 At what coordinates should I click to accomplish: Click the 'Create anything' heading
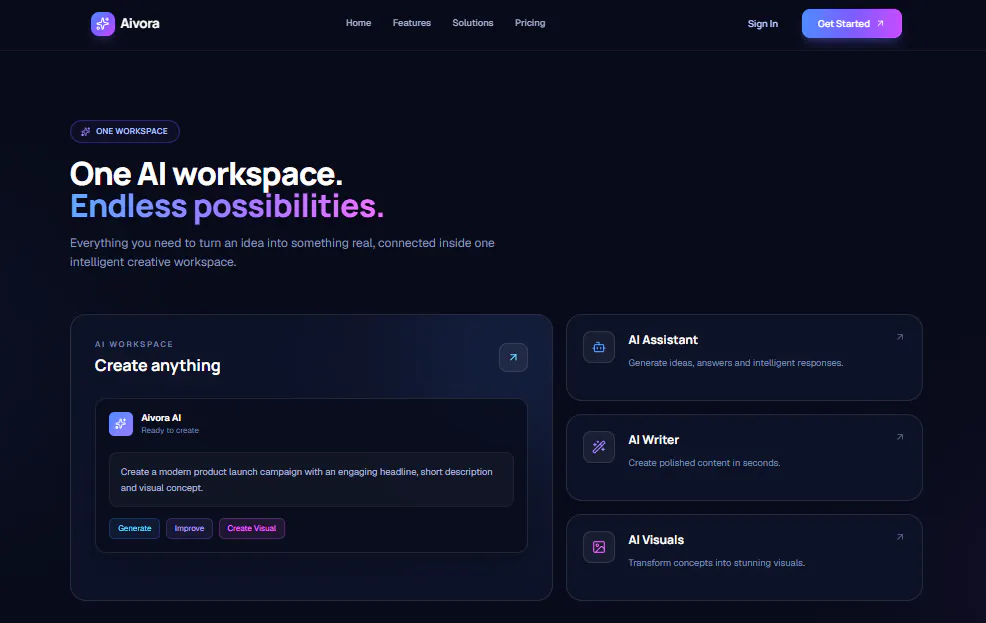[157, 366]
